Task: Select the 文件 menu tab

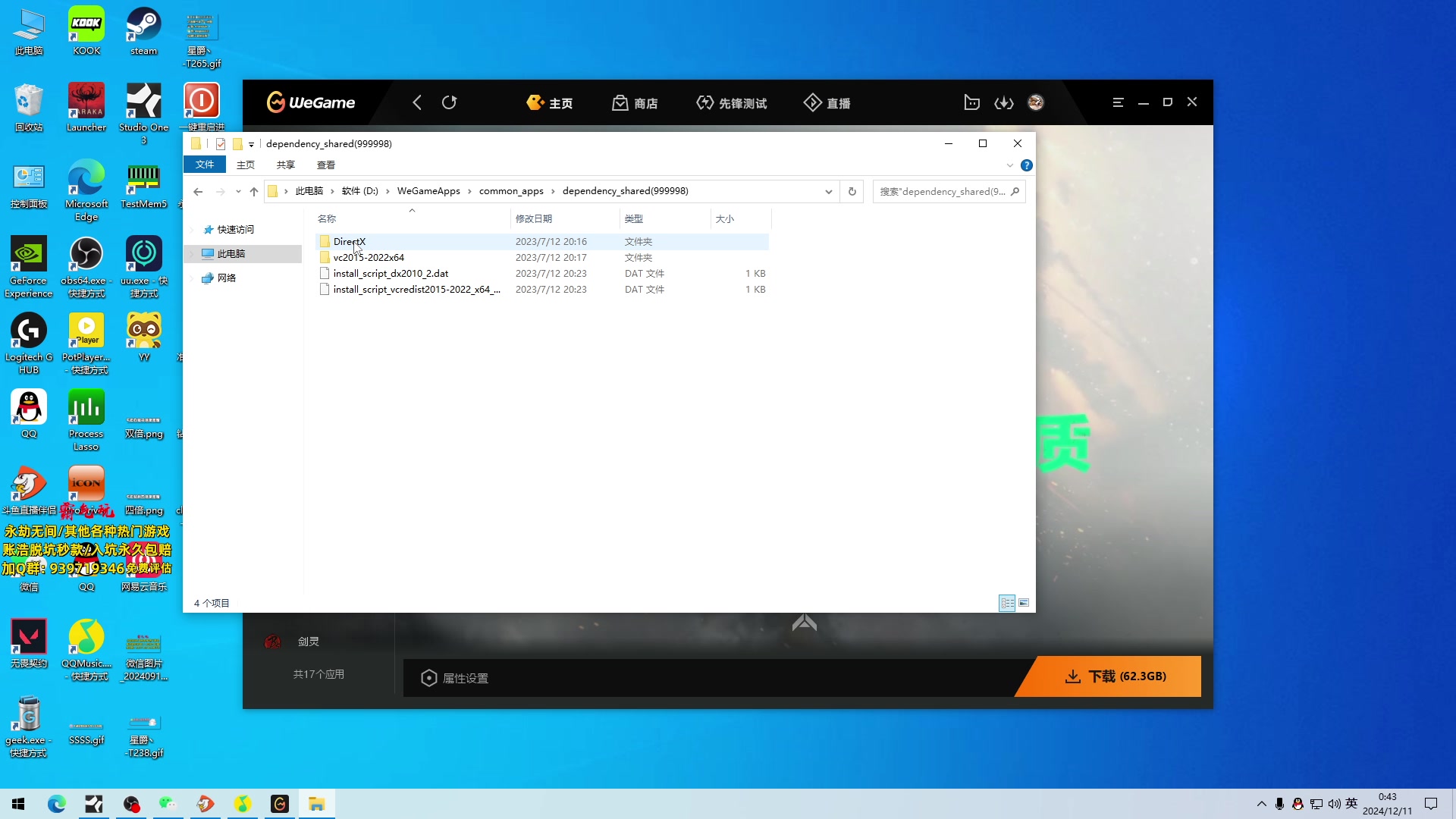Action: tap(204, 165)
